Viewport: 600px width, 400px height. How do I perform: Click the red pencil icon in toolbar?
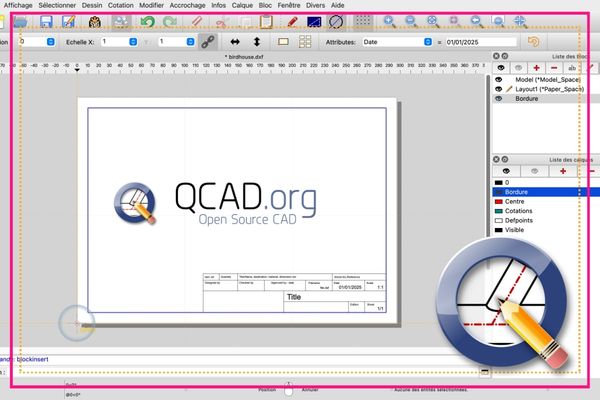coord(292,21)
